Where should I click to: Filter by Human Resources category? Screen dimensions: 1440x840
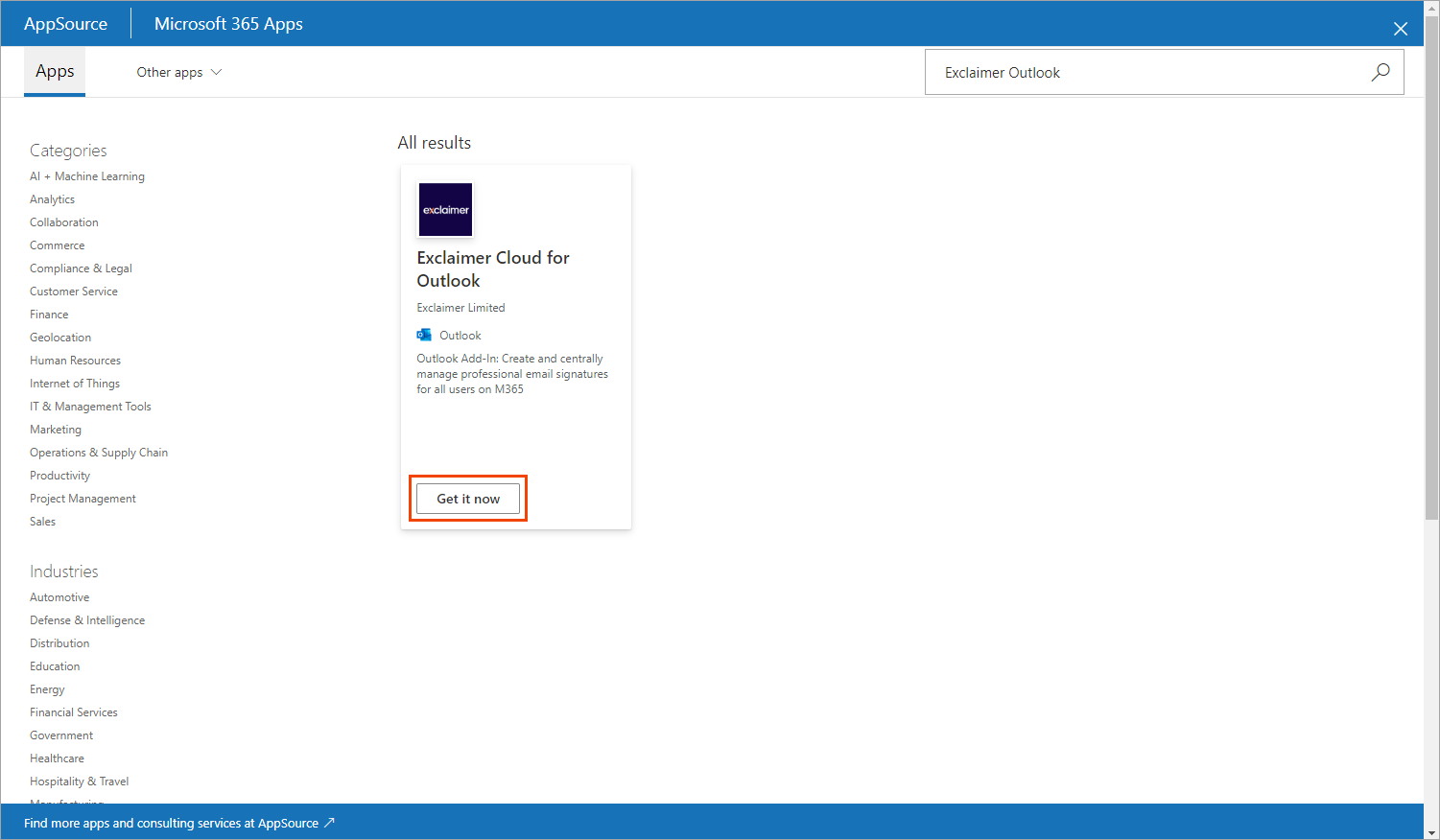coord(75,361)
